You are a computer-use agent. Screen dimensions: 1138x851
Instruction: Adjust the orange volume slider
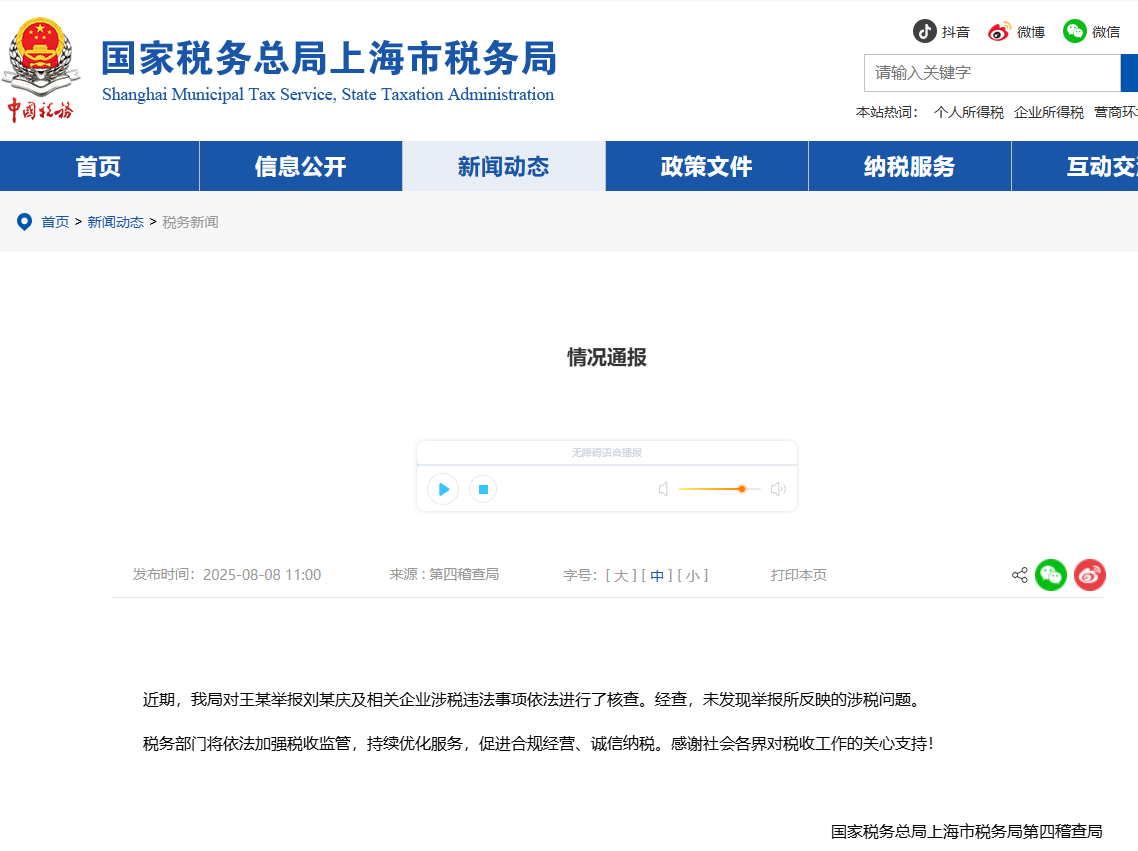[x=741, y=489]
